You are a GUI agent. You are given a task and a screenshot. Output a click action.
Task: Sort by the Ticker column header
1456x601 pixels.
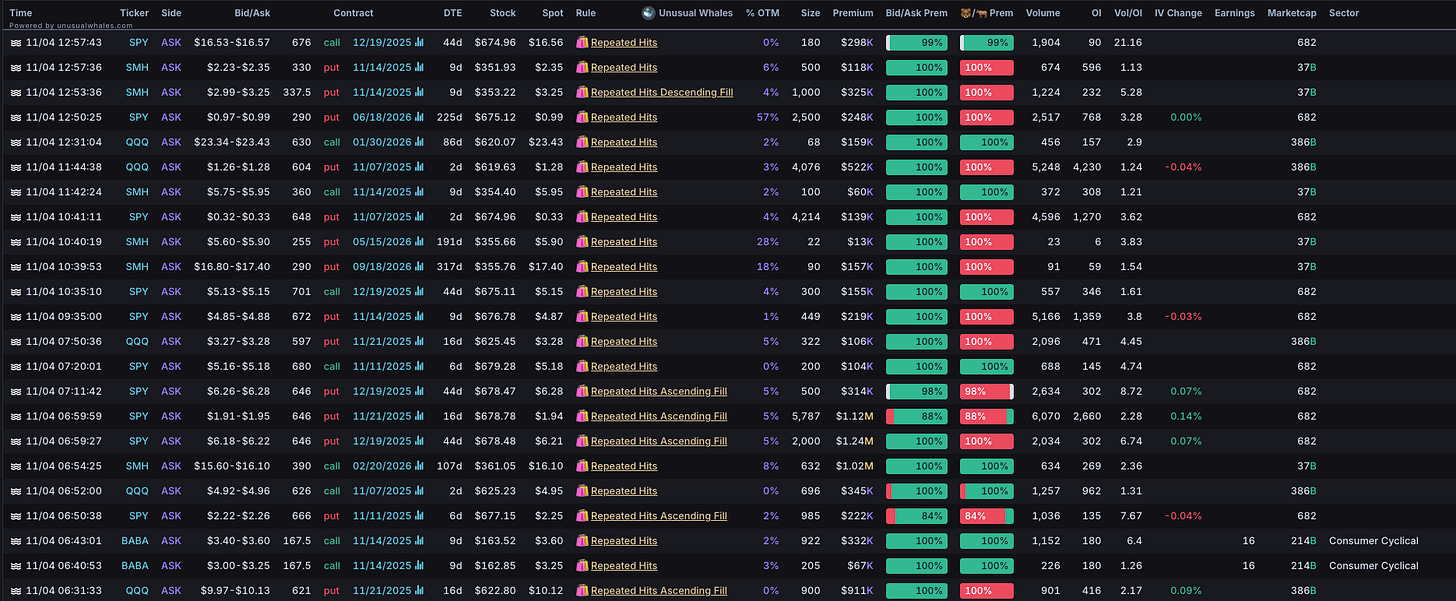point(134,13)
